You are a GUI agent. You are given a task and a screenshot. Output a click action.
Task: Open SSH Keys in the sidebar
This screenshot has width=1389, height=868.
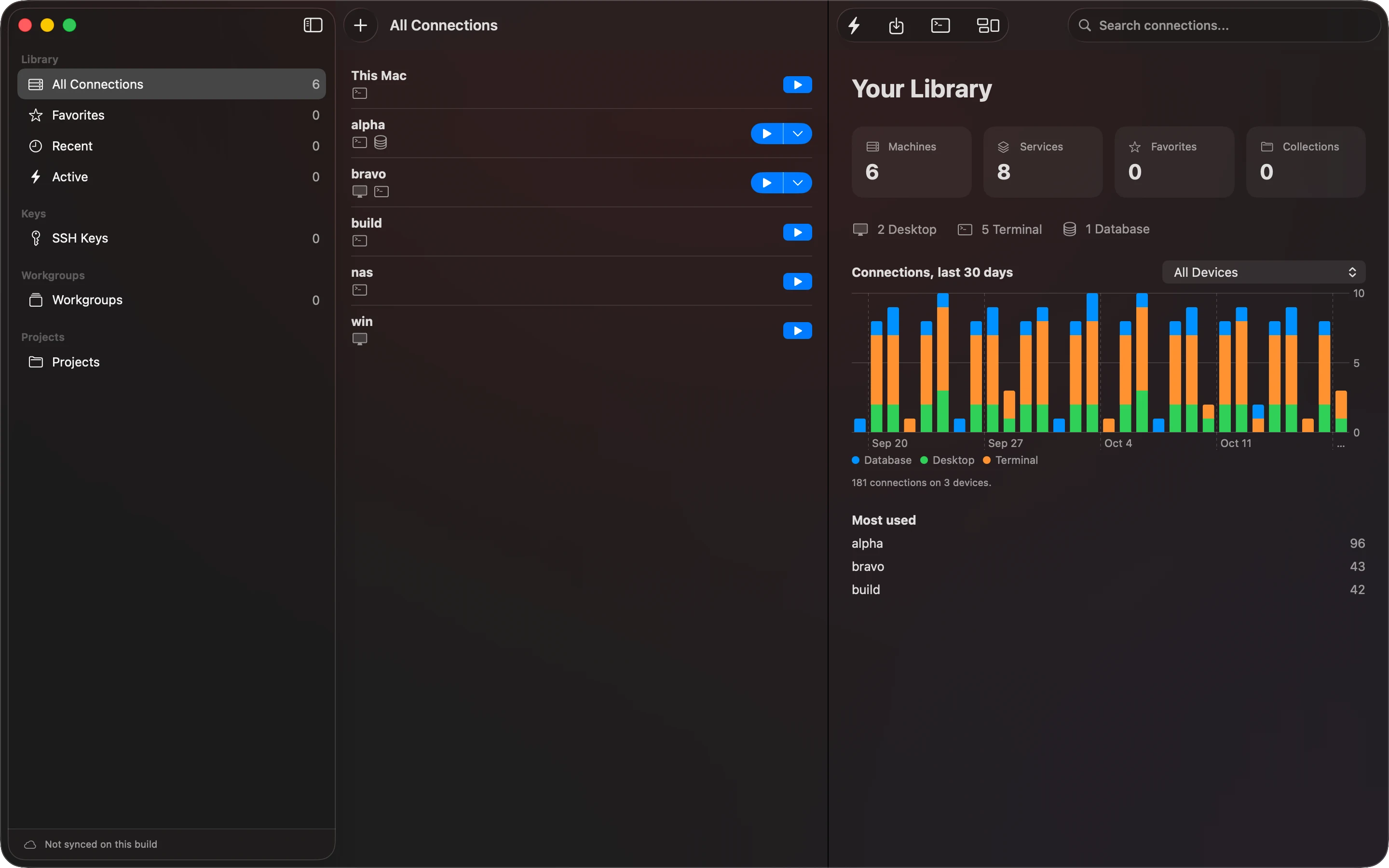pos(172,238)
